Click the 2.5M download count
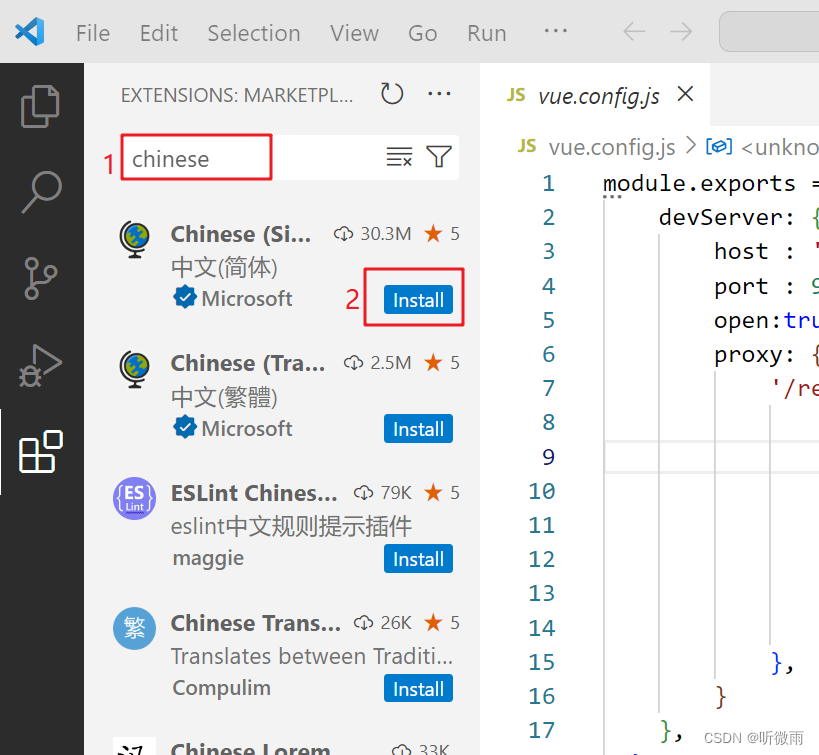 [390, 363]
